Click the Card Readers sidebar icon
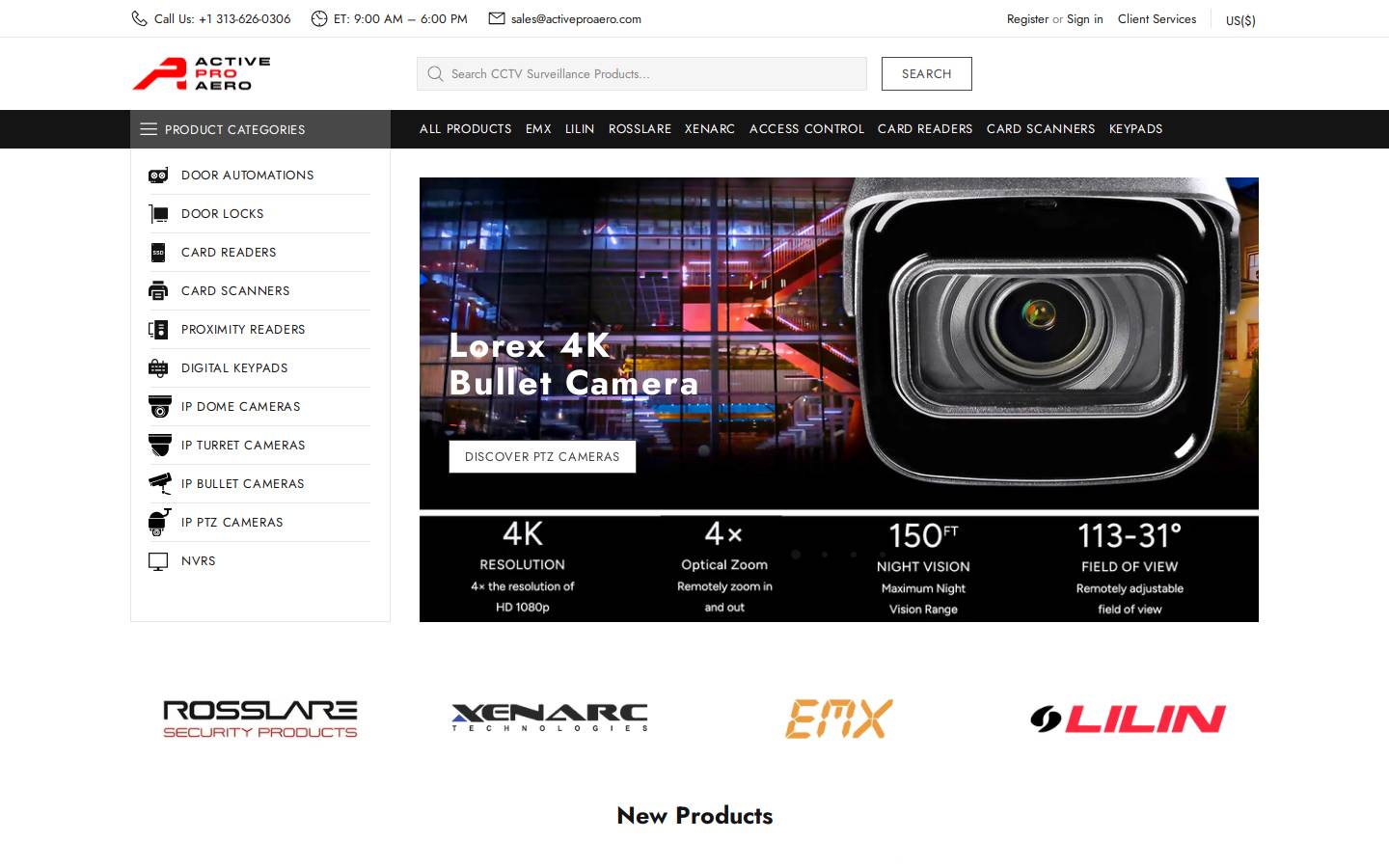Image resolution: width=1389 pixels, height=868 pixels. click(158, 252)
